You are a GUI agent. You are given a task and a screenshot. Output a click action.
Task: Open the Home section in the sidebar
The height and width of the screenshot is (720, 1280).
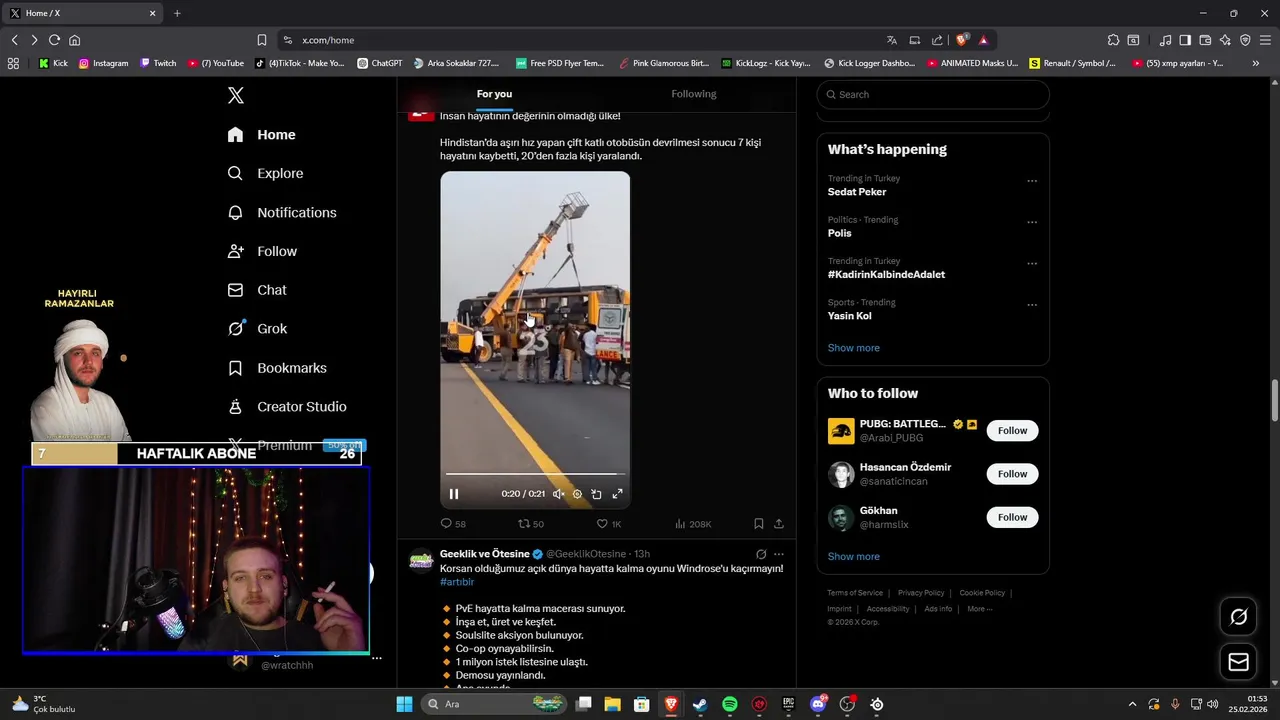261,135
